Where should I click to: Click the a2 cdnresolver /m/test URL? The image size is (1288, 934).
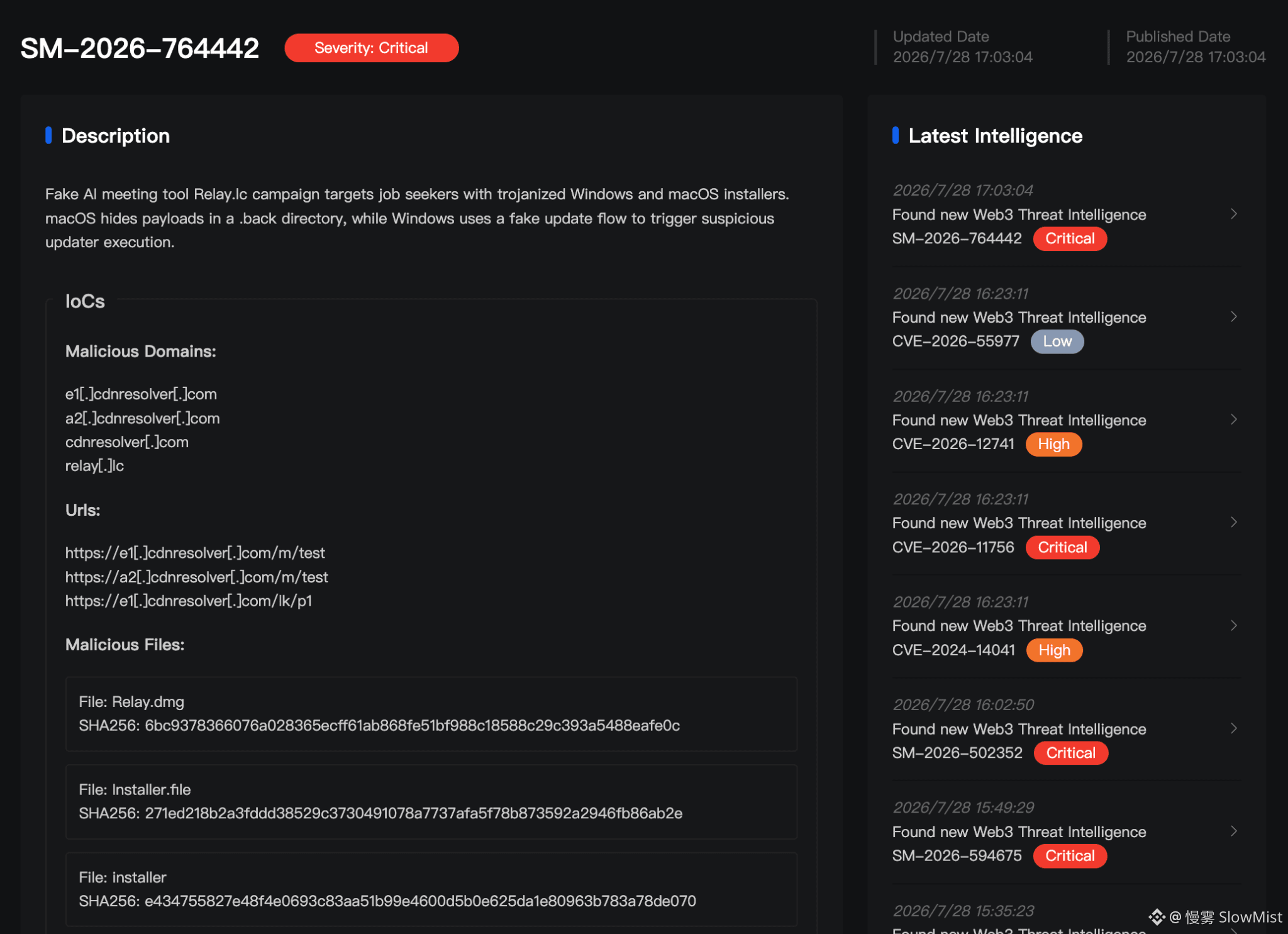tap(197, 577)
